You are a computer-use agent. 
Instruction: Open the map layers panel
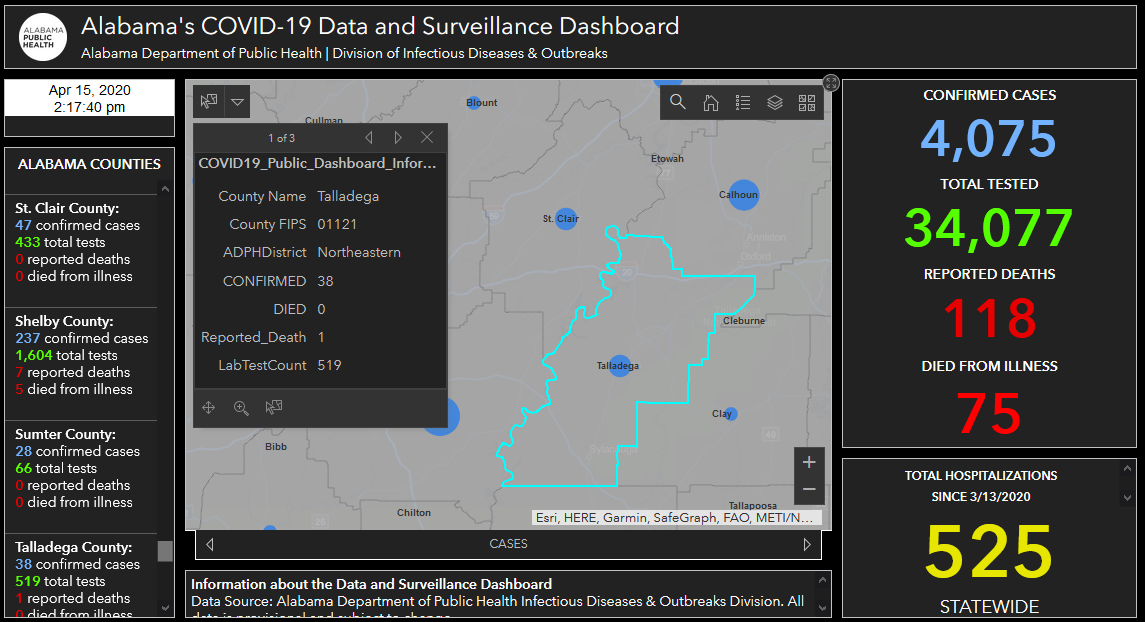774,102
